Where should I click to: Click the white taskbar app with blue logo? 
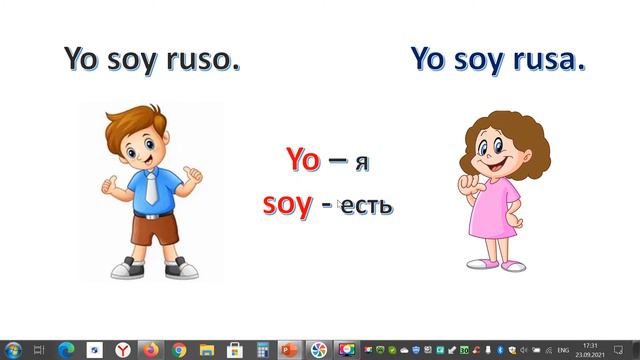[95, 350]
